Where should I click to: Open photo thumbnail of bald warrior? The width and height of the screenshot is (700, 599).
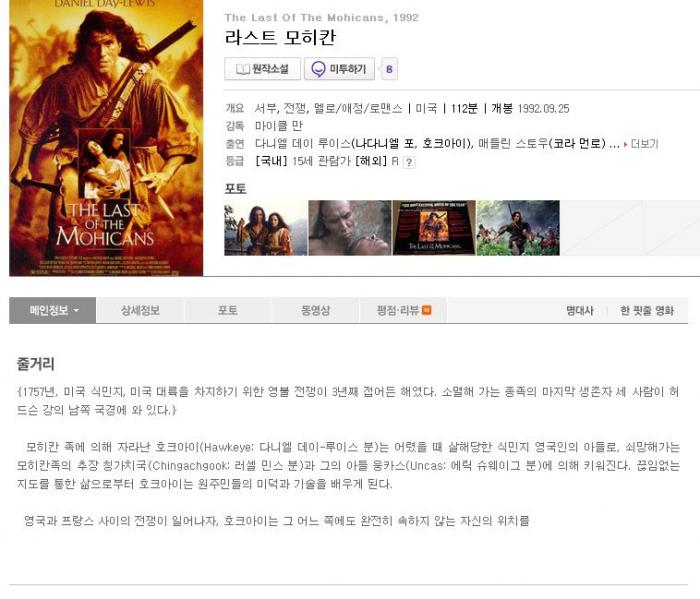(x=350, y=228)
